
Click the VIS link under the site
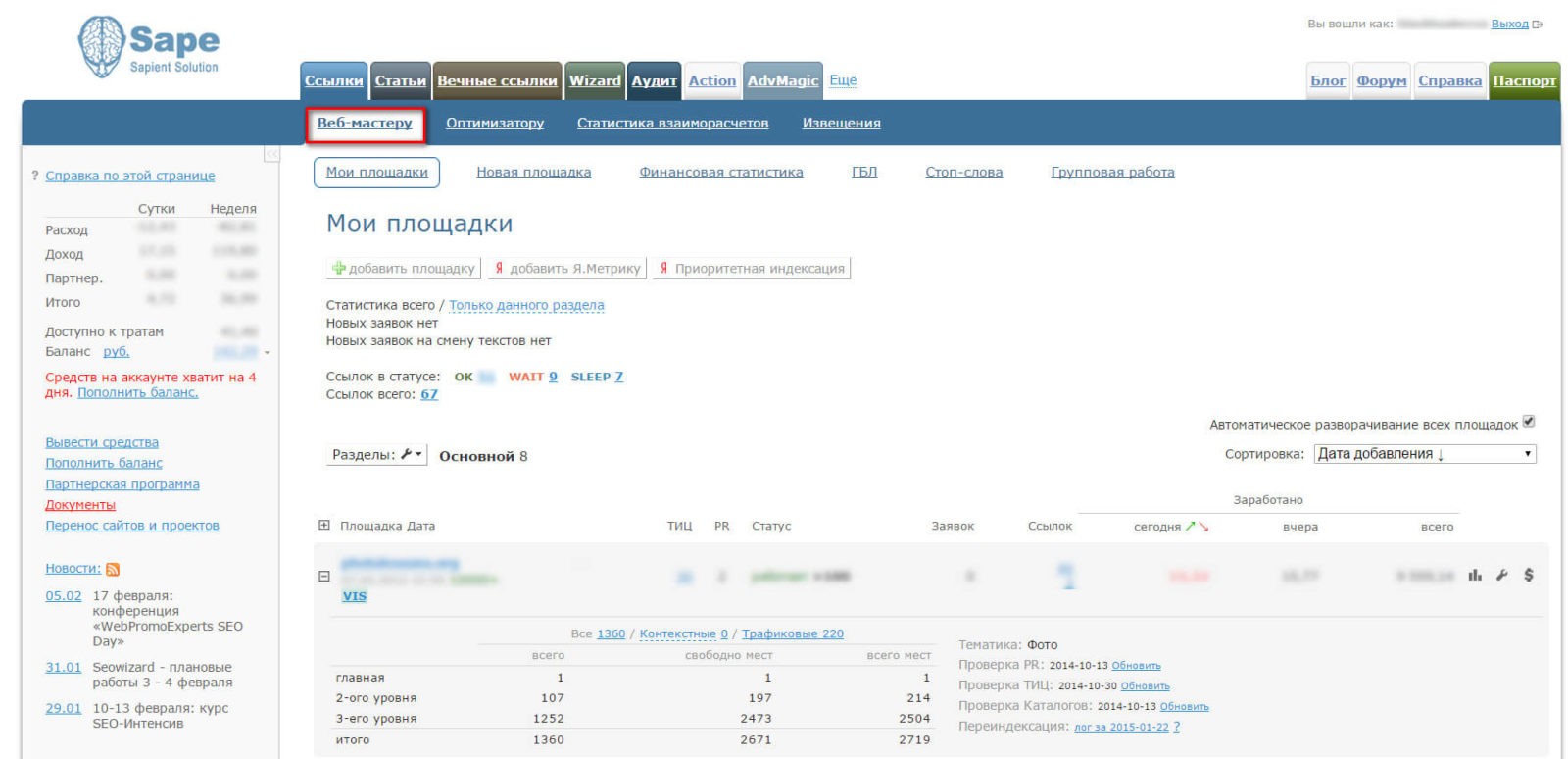(x=355, y=596)
